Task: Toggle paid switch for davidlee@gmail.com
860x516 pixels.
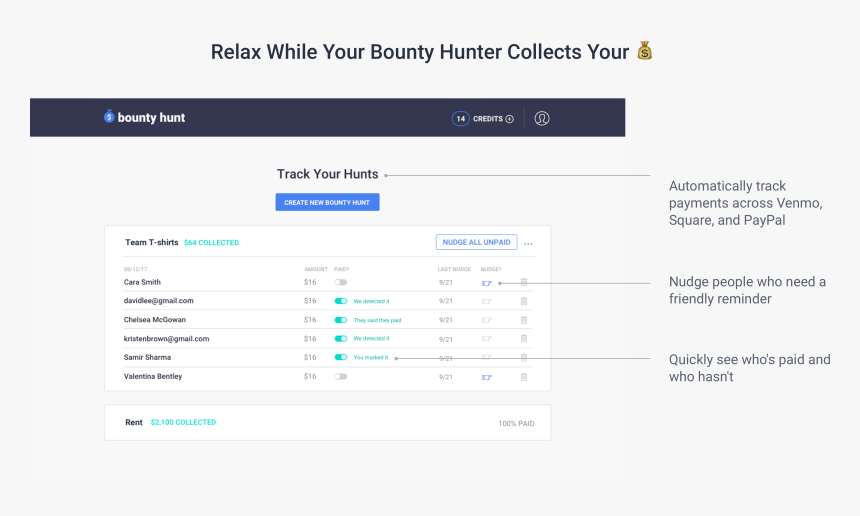Action: pos(341,301)
